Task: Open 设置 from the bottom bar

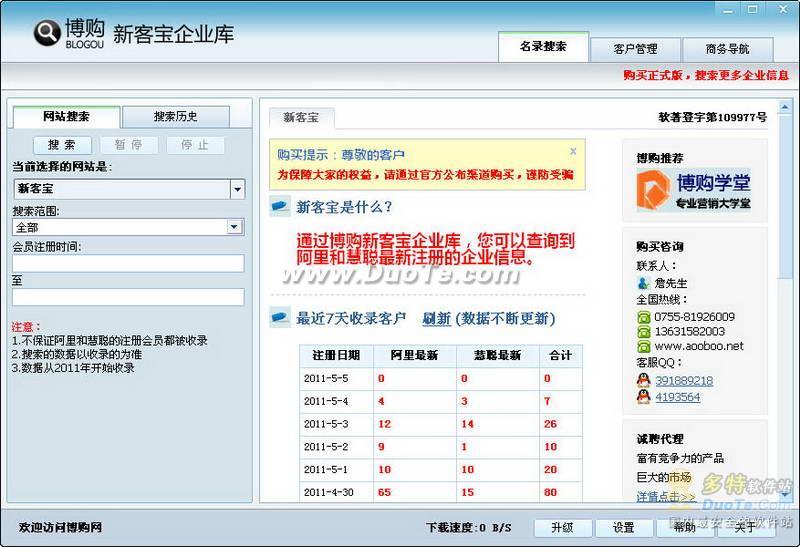Action: point(624,528)
